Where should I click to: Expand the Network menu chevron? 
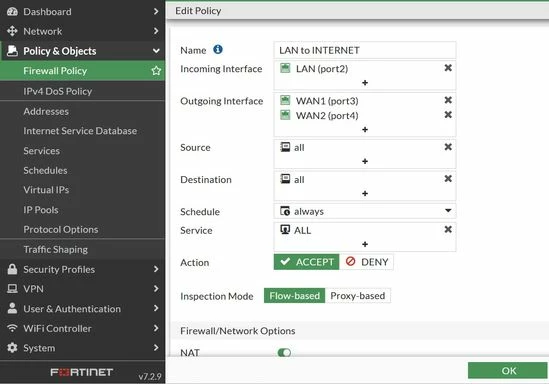pos(156,31)
